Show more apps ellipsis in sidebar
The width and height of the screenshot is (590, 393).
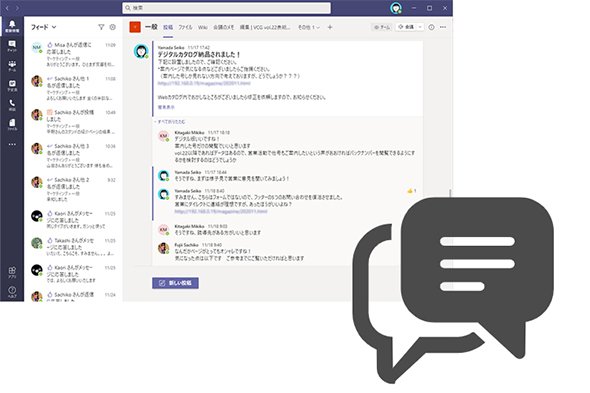point(12,144)
